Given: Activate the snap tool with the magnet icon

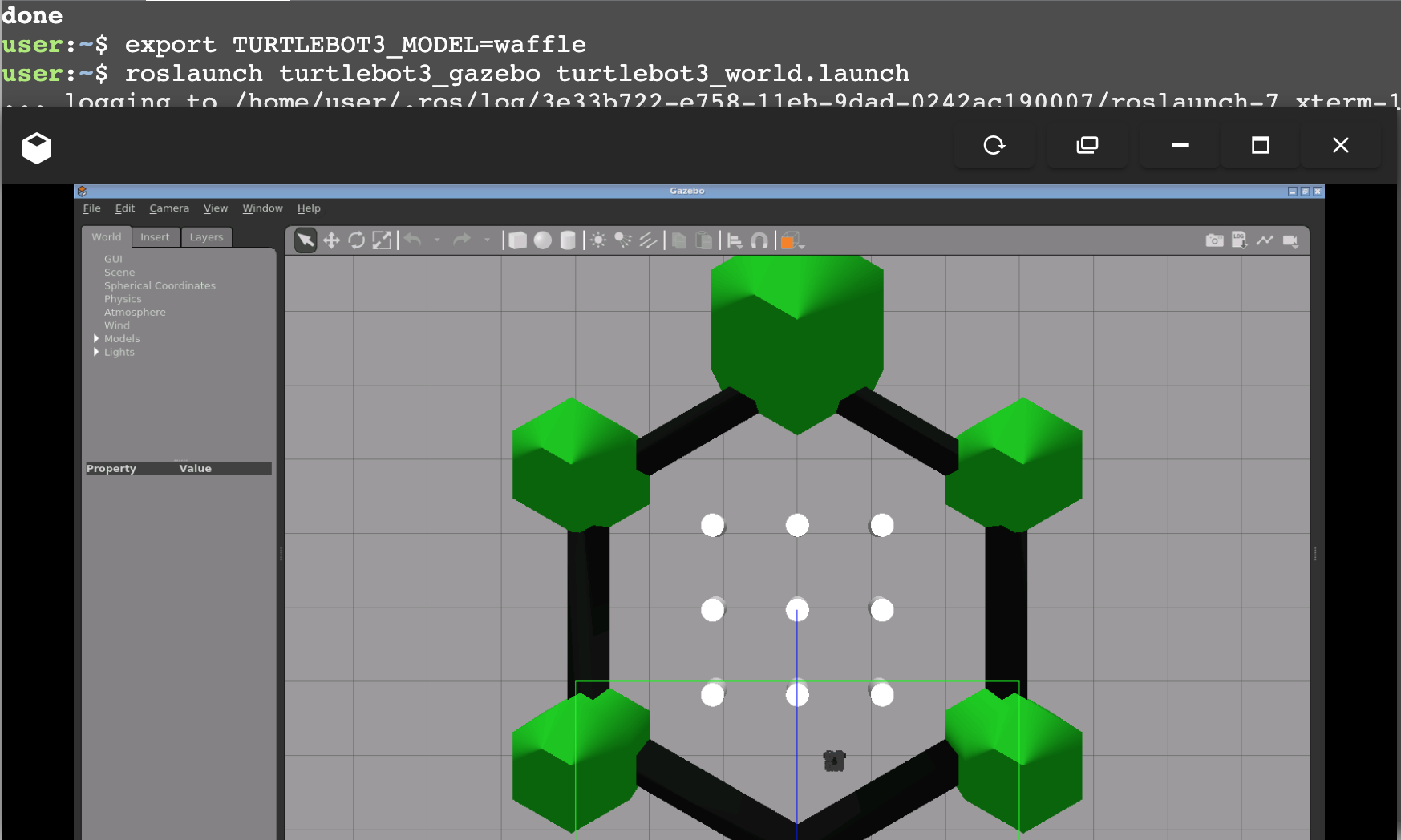Looking at the screenshot, I should [759, 240].
